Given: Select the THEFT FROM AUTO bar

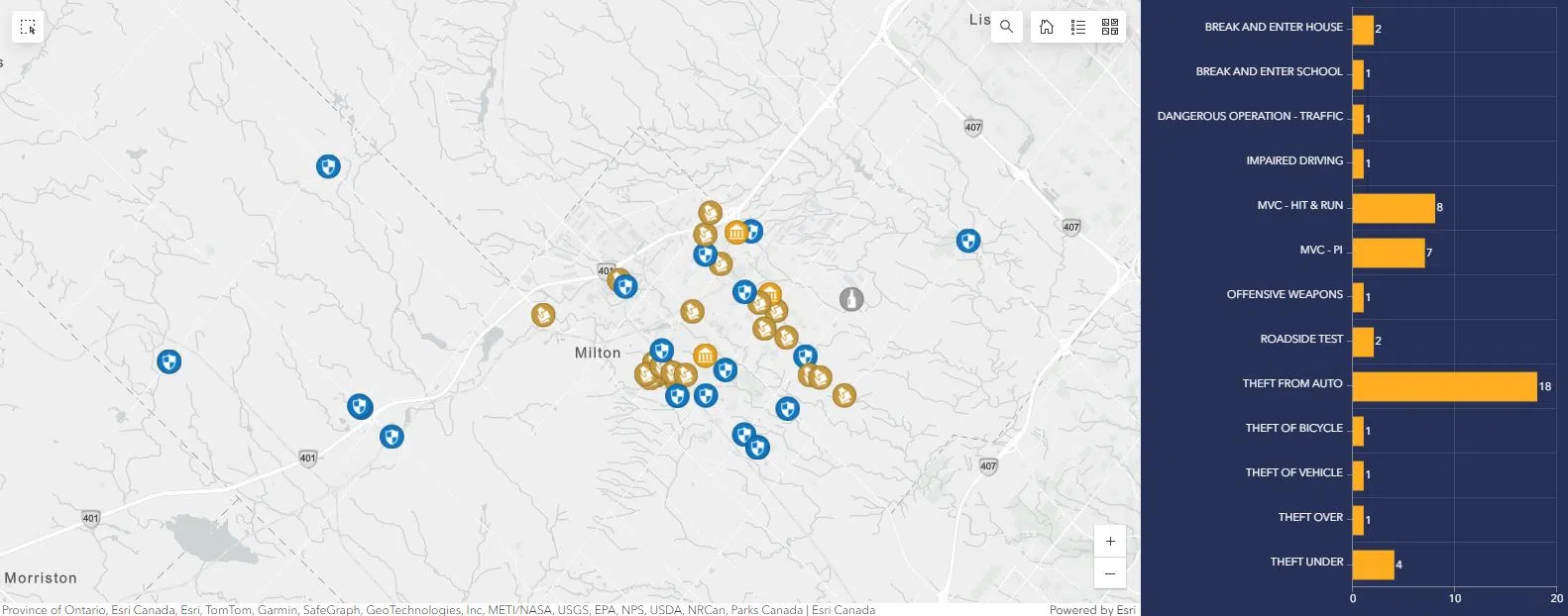Looking at the screenshot, I should [x=1444, y=386].
